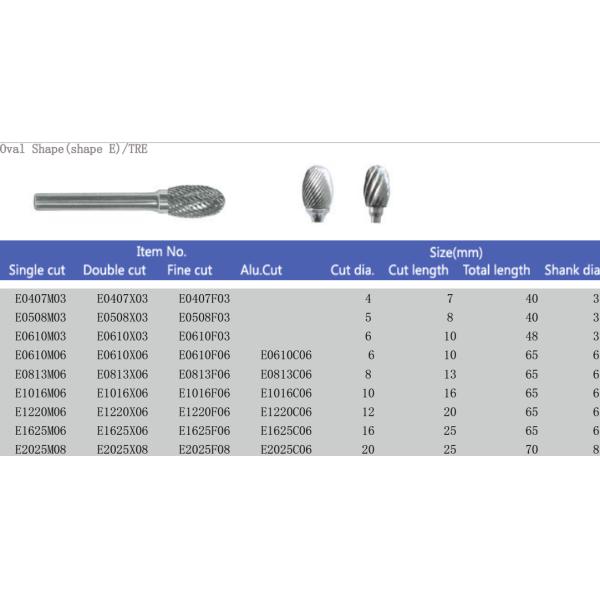The image size is (600, 600).
Task: Click item code E0508X03
Action: (122, 317)
